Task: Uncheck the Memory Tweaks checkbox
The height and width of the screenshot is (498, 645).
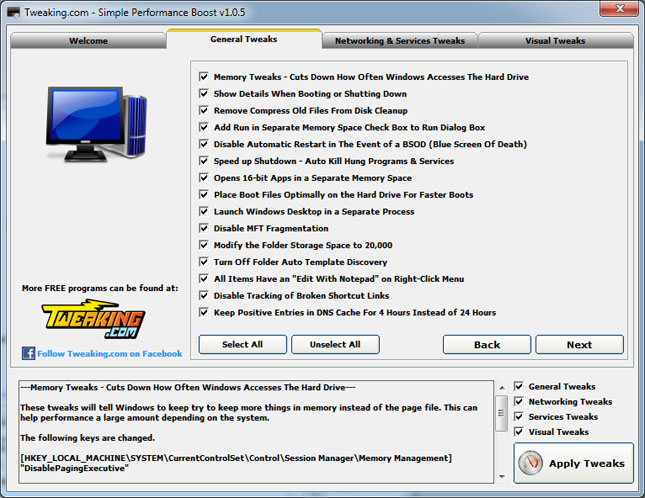Action: click(204, 77)
